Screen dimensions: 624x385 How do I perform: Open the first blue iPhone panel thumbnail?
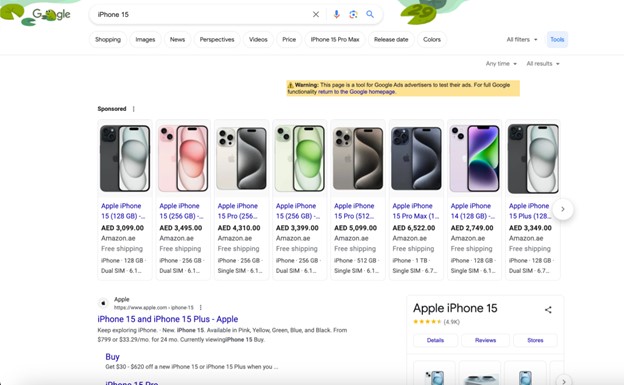[434, 374]
